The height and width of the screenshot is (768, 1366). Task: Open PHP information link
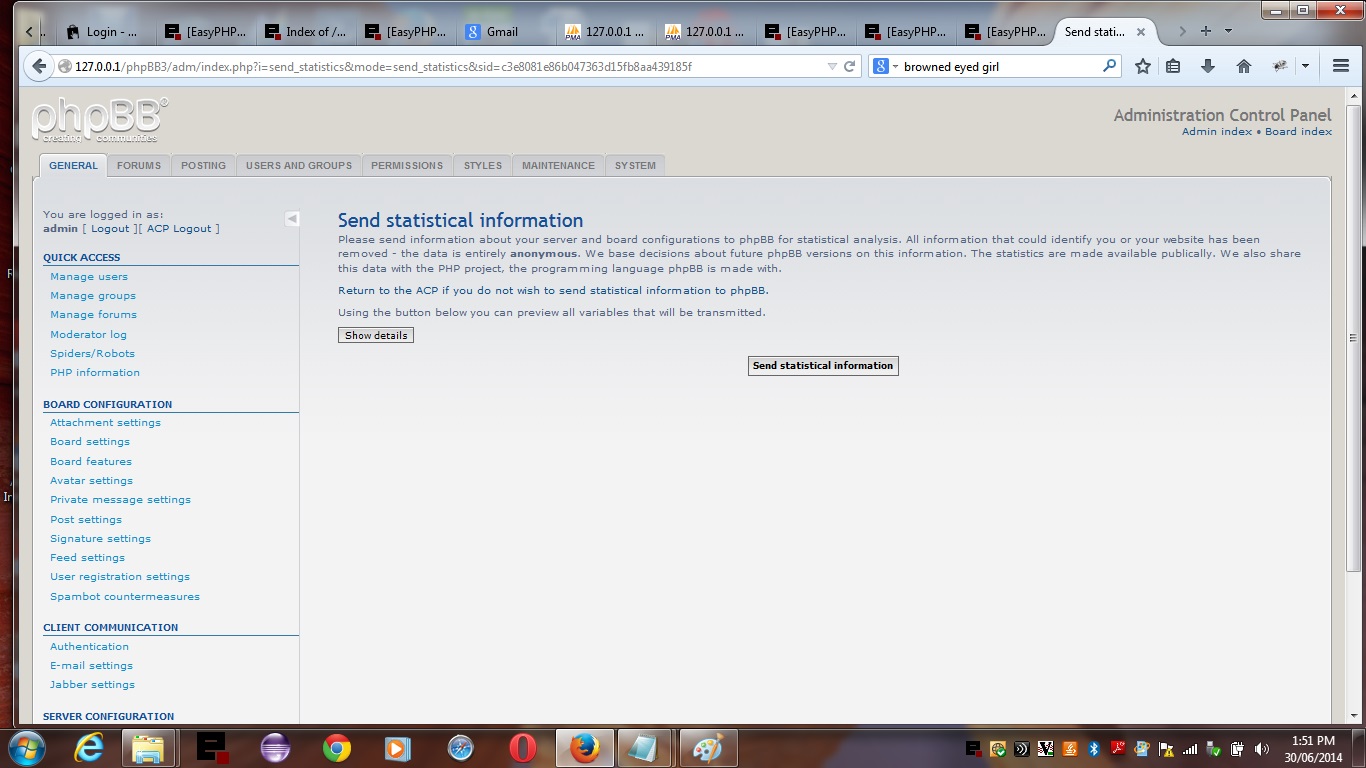coord(95,373)
